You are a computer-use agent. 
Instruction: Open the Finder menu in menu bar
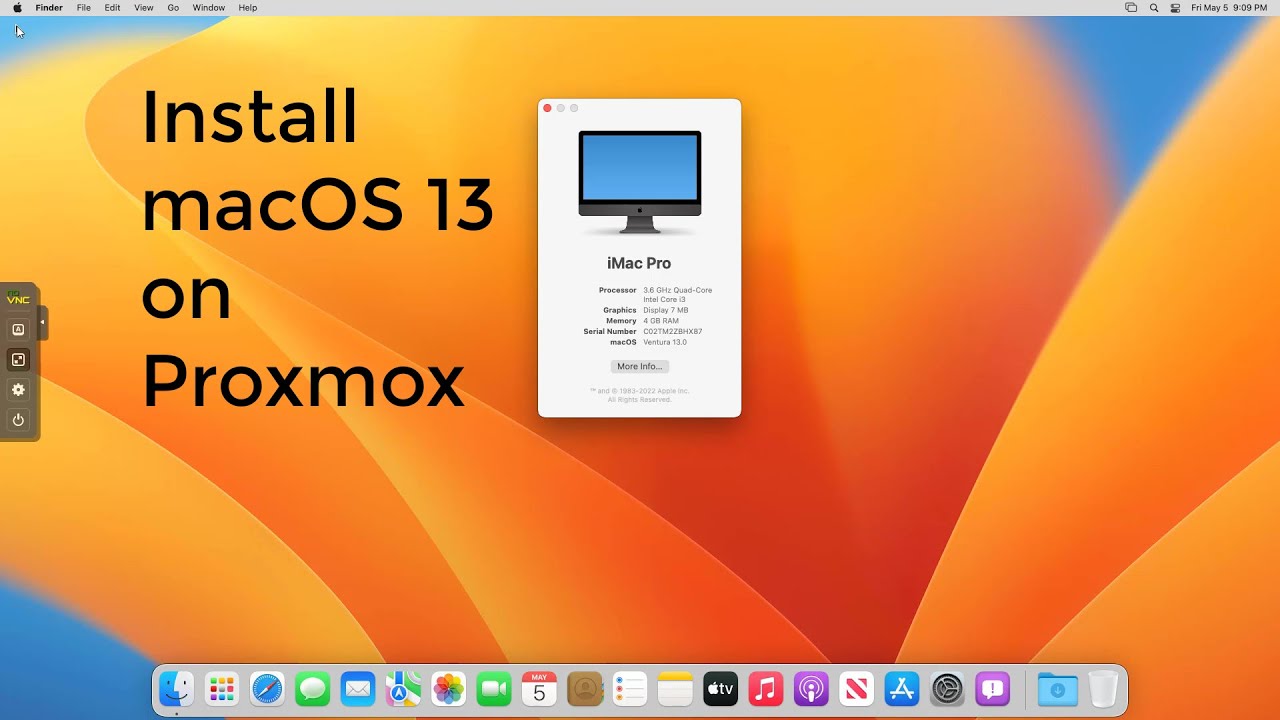[x=49, y=7]
